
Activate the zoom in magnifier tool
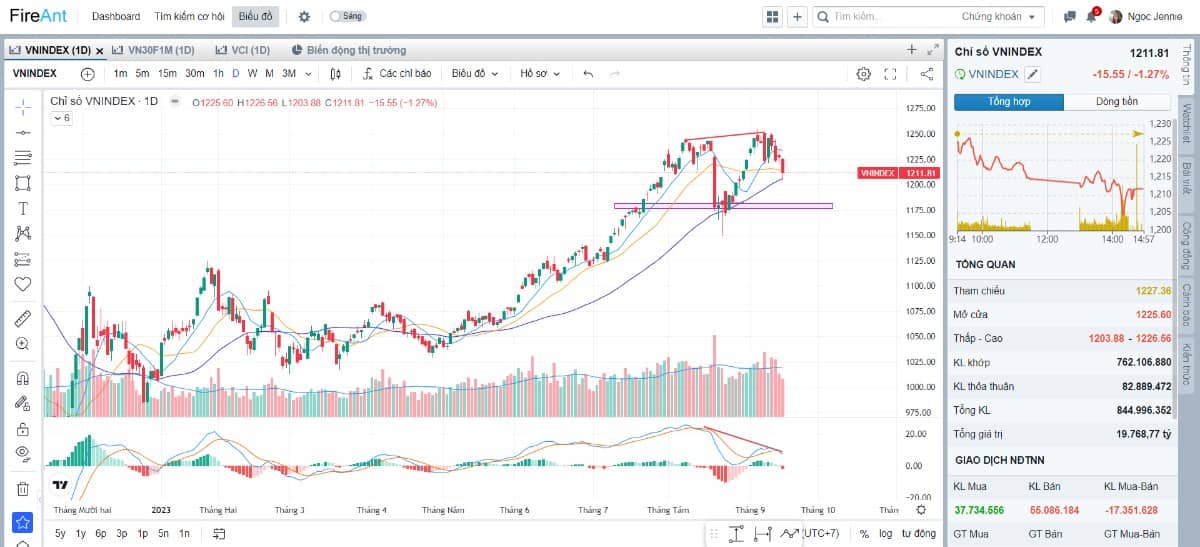22,344
